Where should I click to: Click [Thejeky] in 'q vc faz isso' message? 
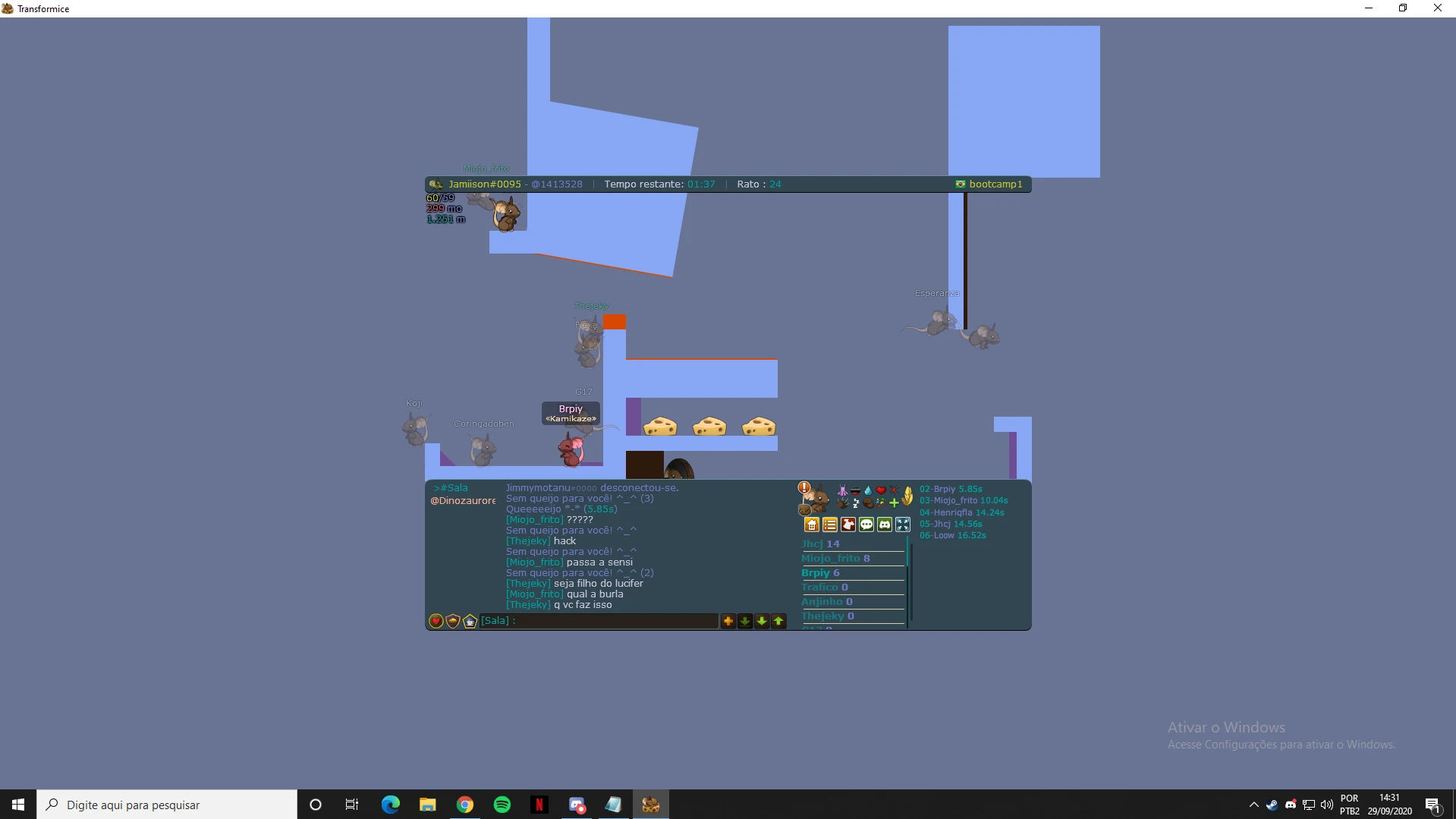pyautogui.click(x=528, y=605)
